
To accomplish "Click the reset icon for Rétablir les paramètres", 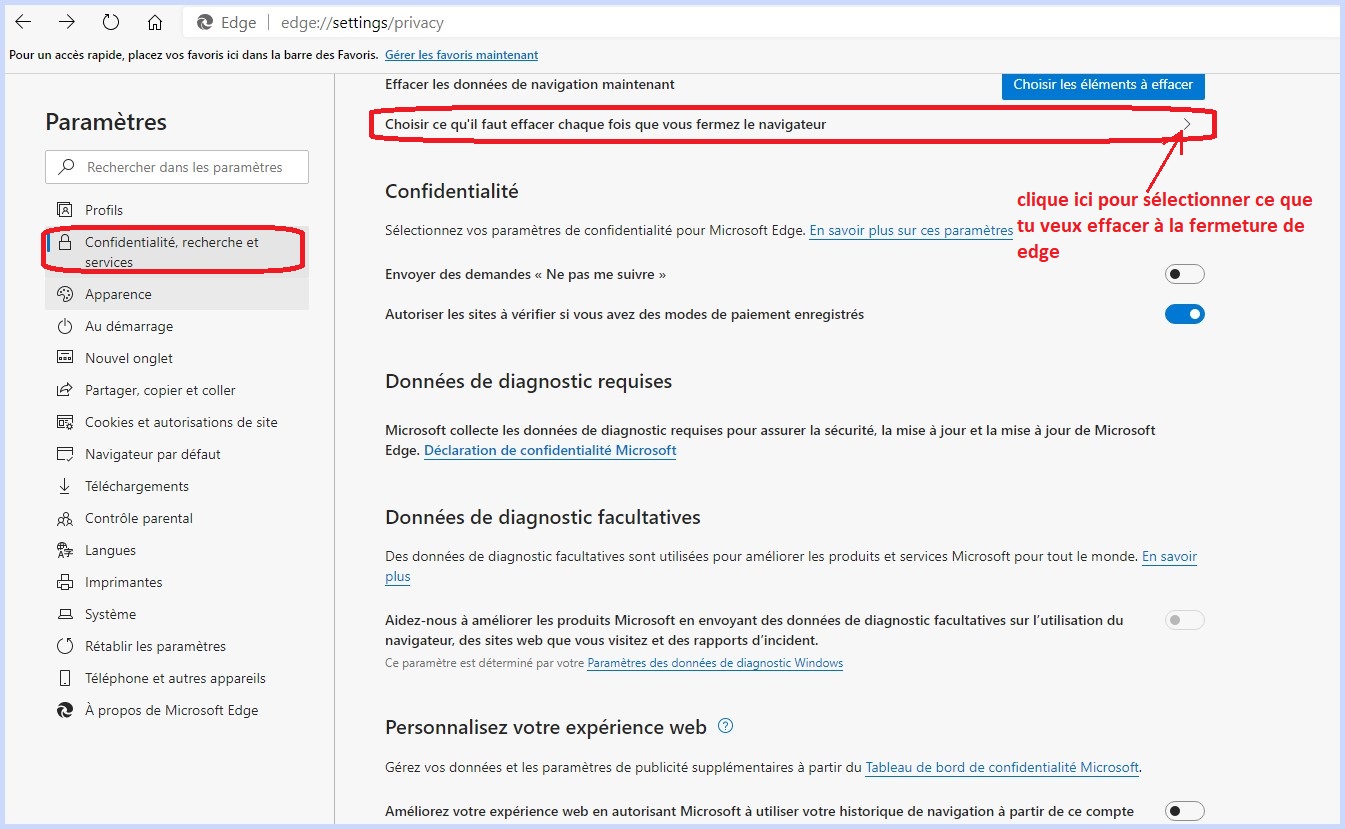I will [65, 646].
